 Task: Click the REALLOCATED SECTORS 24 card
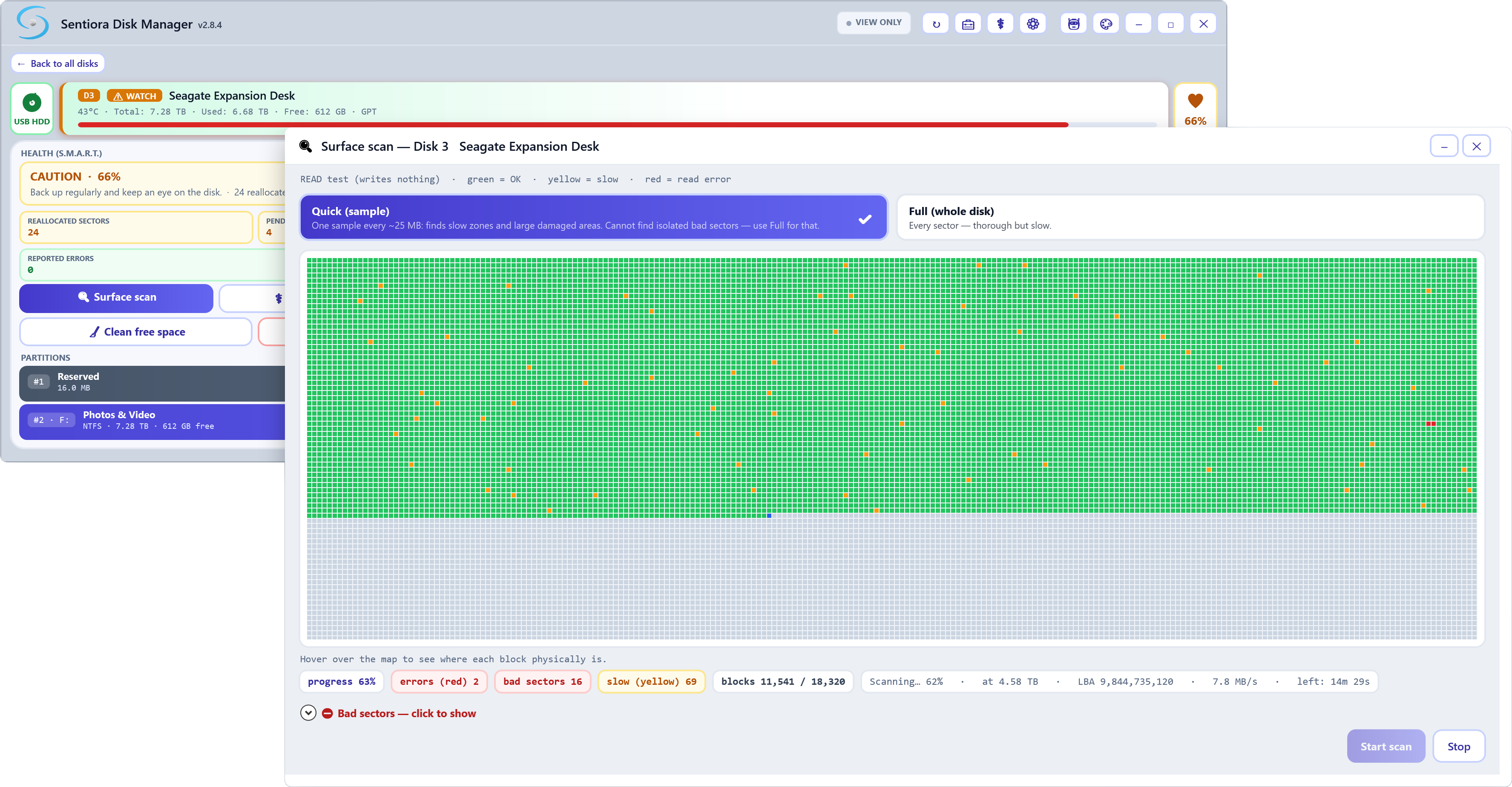[x=136, y=227]
